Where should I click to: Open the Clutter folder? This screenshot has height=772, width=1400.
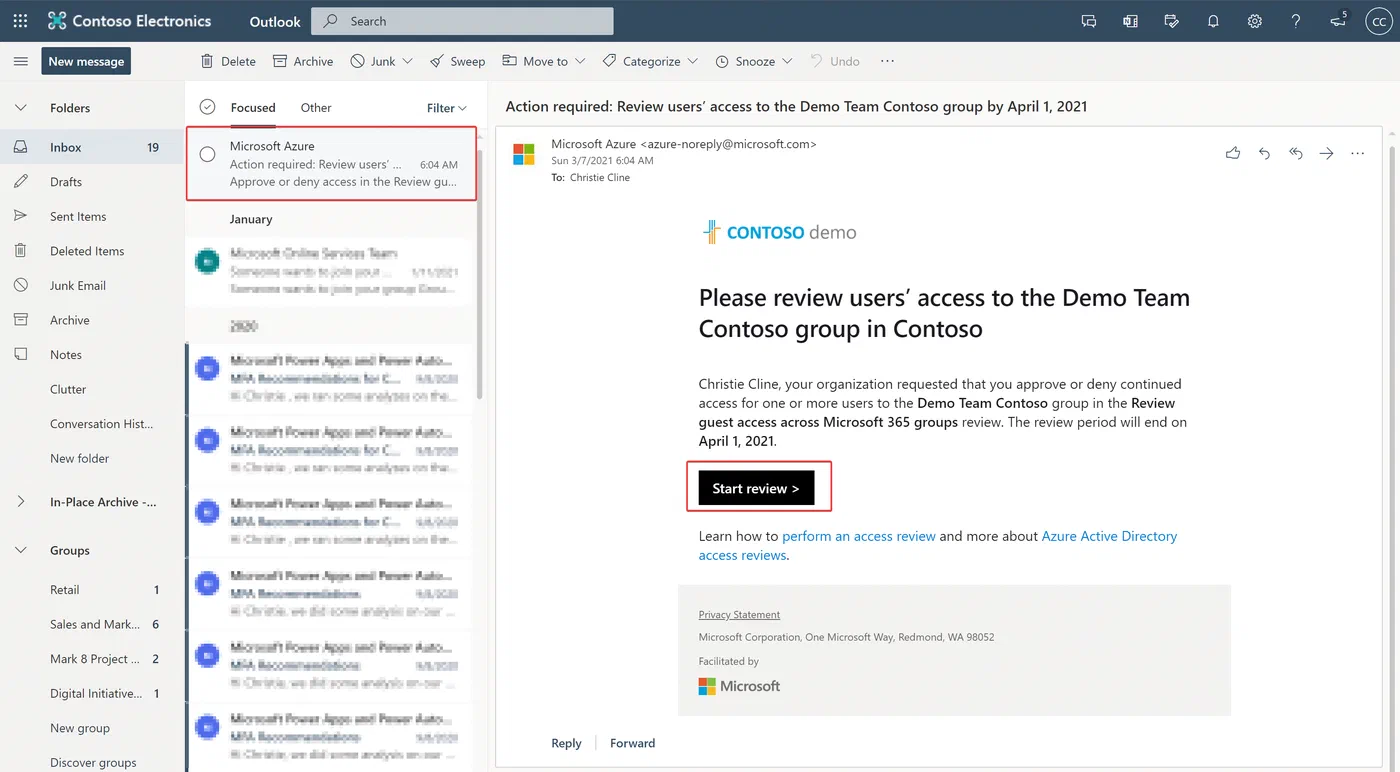[x=92, y=389]
